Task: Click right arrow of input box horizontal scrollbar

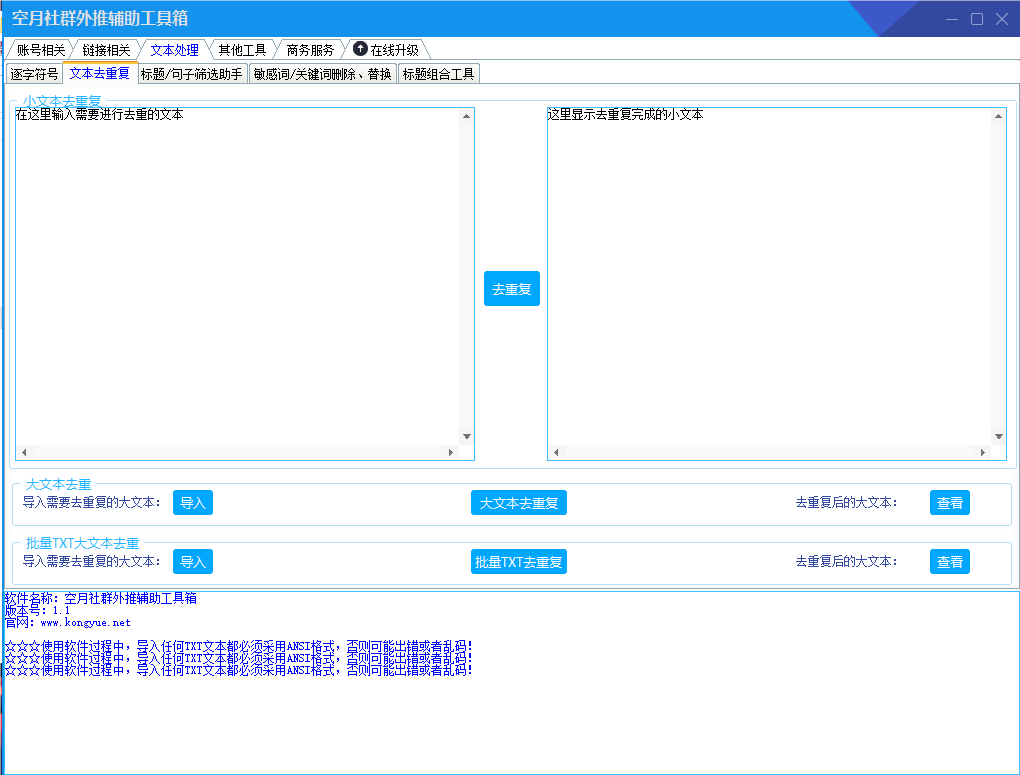Action: [451, 452]
